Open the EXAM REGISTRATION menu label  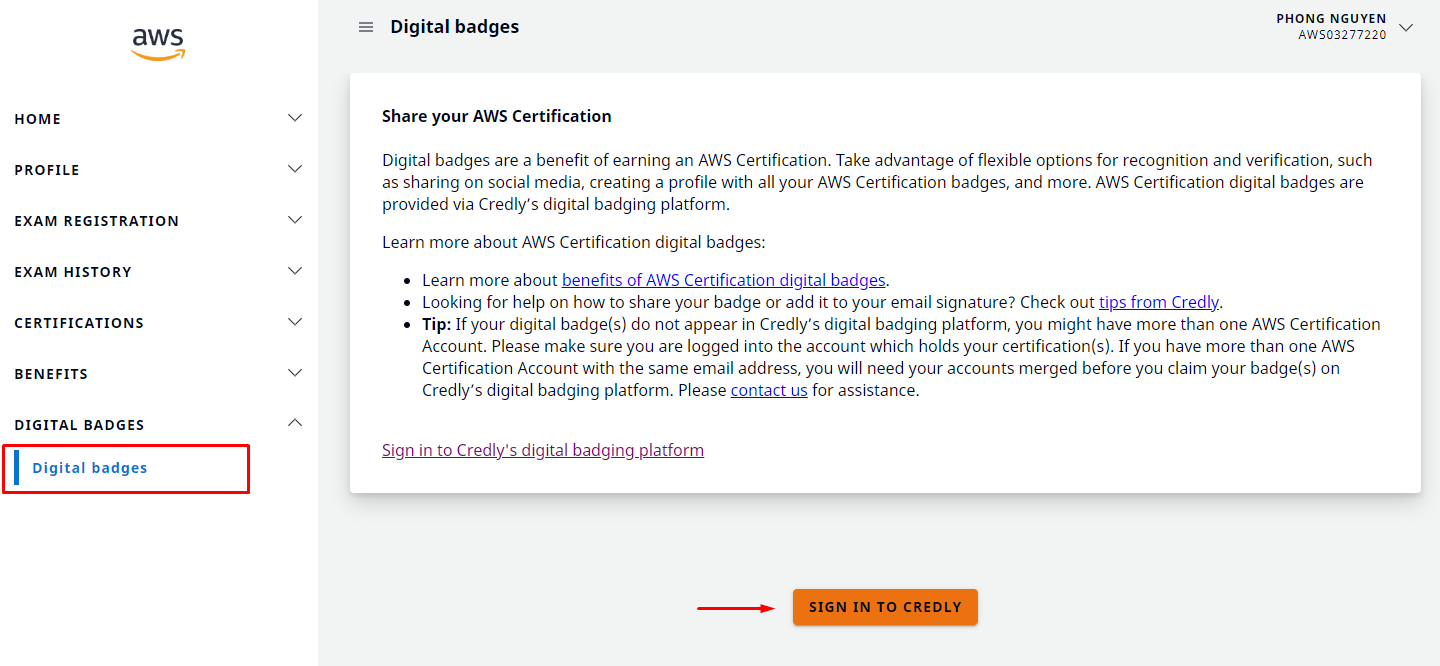point(97,221)
